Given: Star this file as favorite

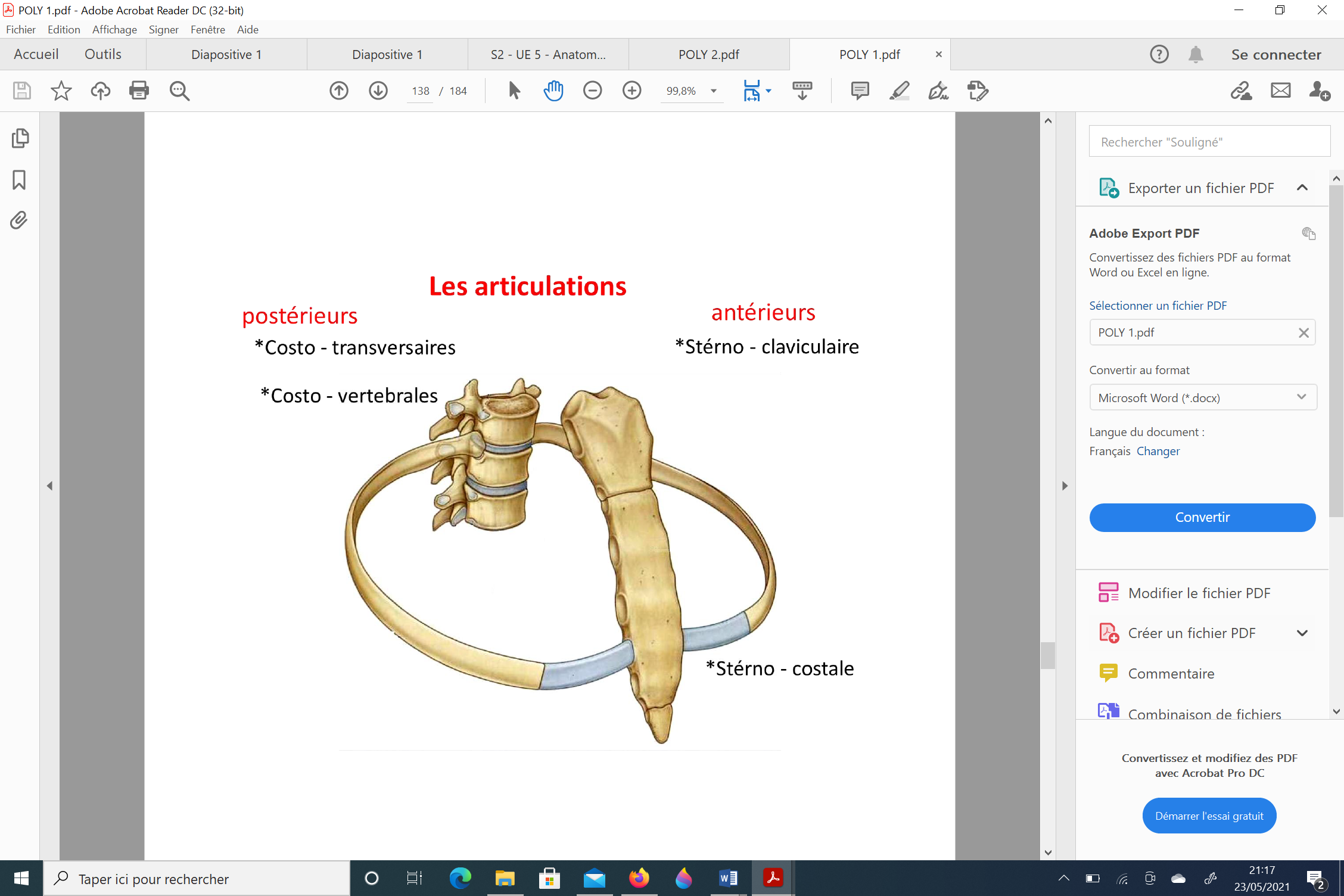Looking at the screenshot, I should 61,91.
